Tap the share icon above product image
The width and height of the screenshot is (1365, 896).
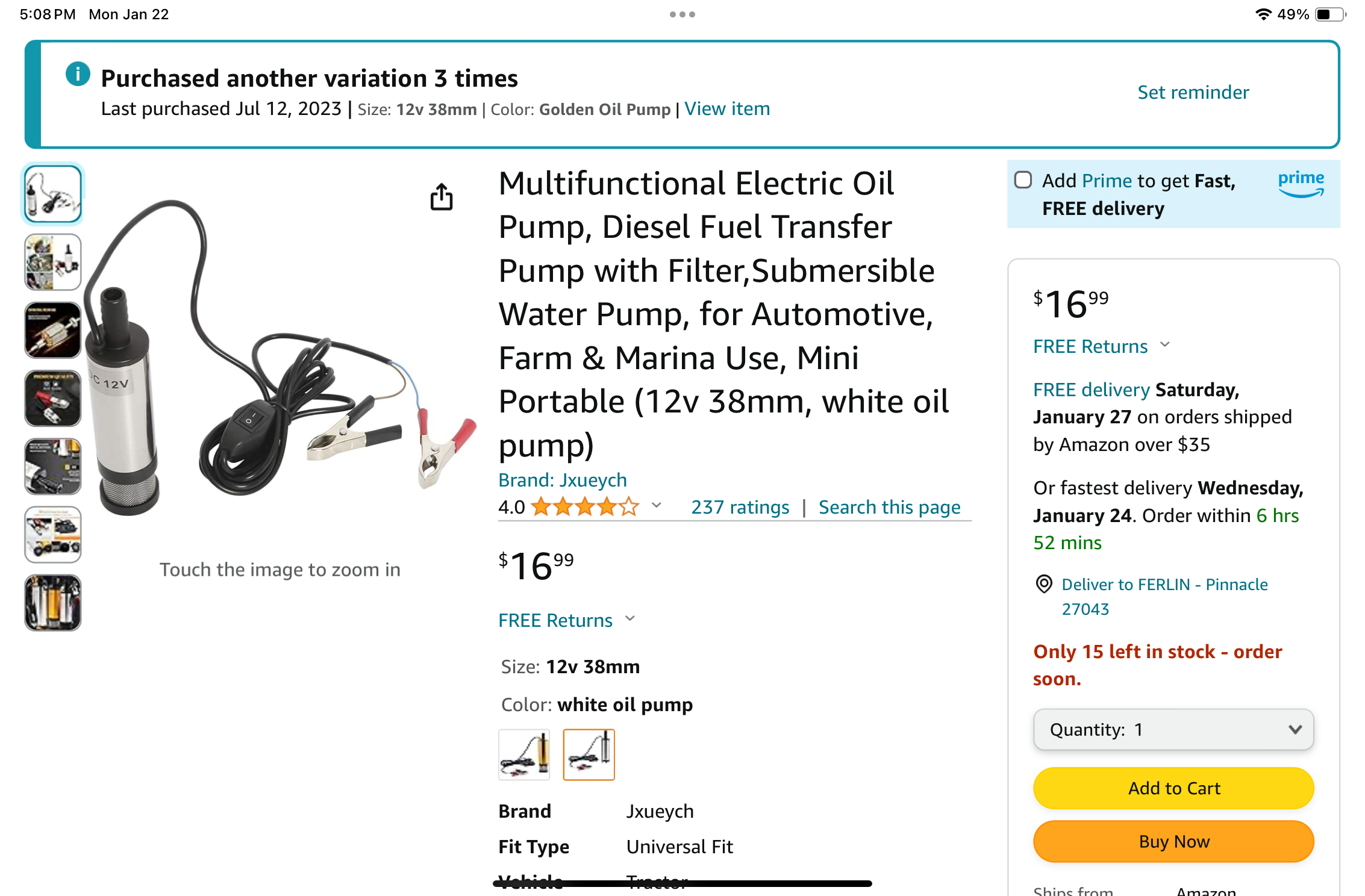pyautogui.click(x=442, y=197)
